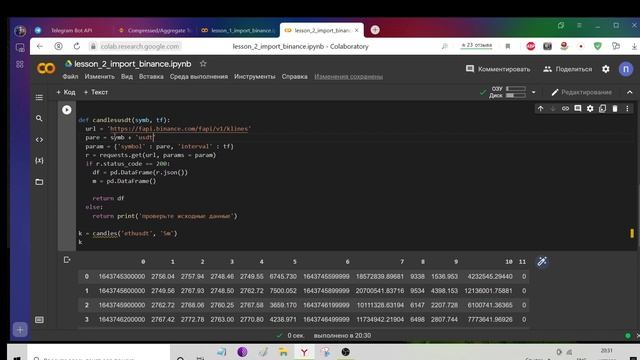Image resolution: width=640 pixels, height=360 pixels.
Task: Open Изменения сохранены revision link
Action: pyautogui.click(x=349, y=76)
